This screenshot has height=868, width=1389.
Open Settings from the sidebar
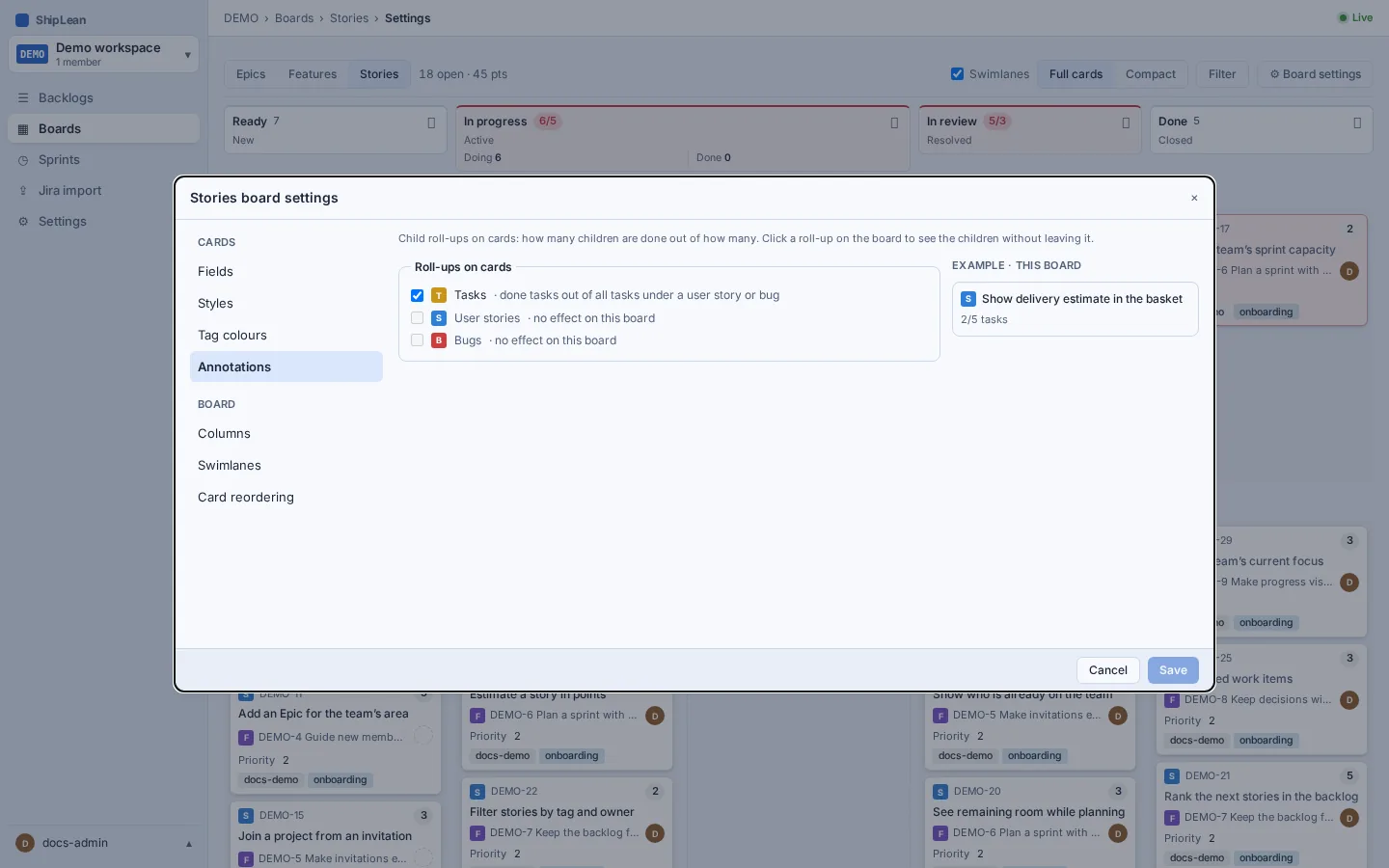104,222
